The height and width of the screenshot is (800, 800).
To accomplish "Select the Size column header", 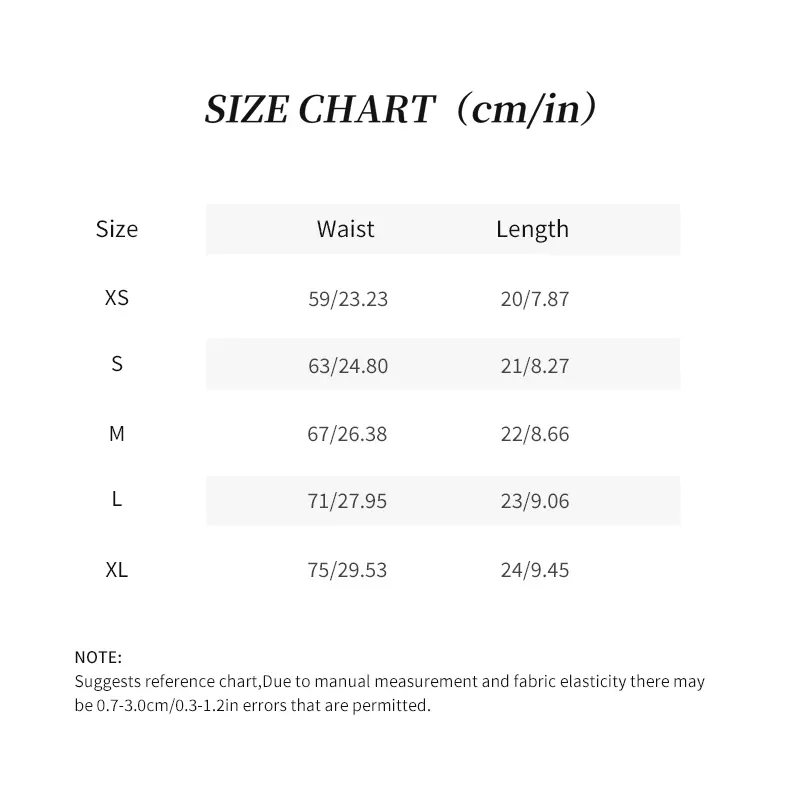I will (117, 229).
